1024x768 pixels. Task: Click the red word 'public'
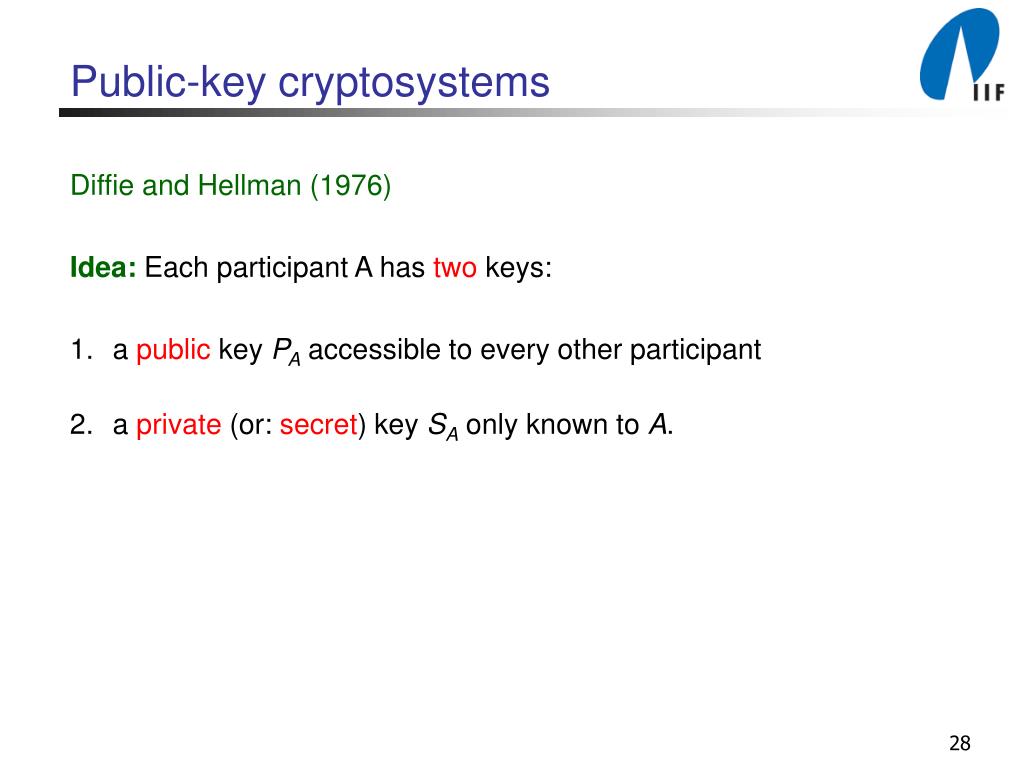coord(173,351)
